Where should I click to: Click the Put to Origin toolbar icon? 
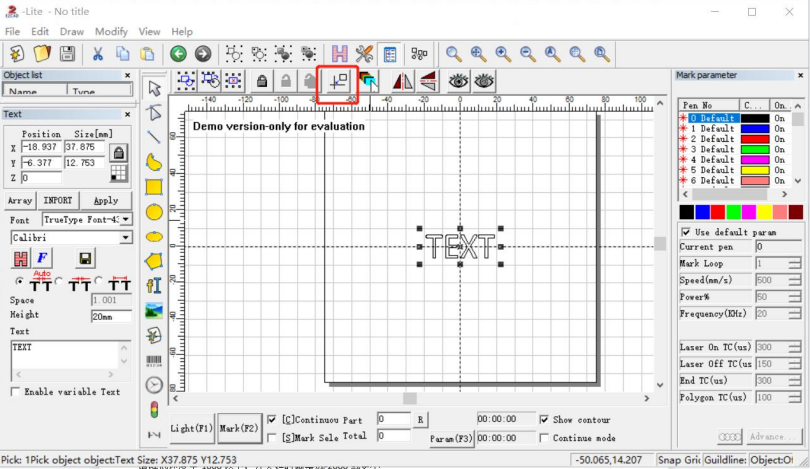point(338,81)
